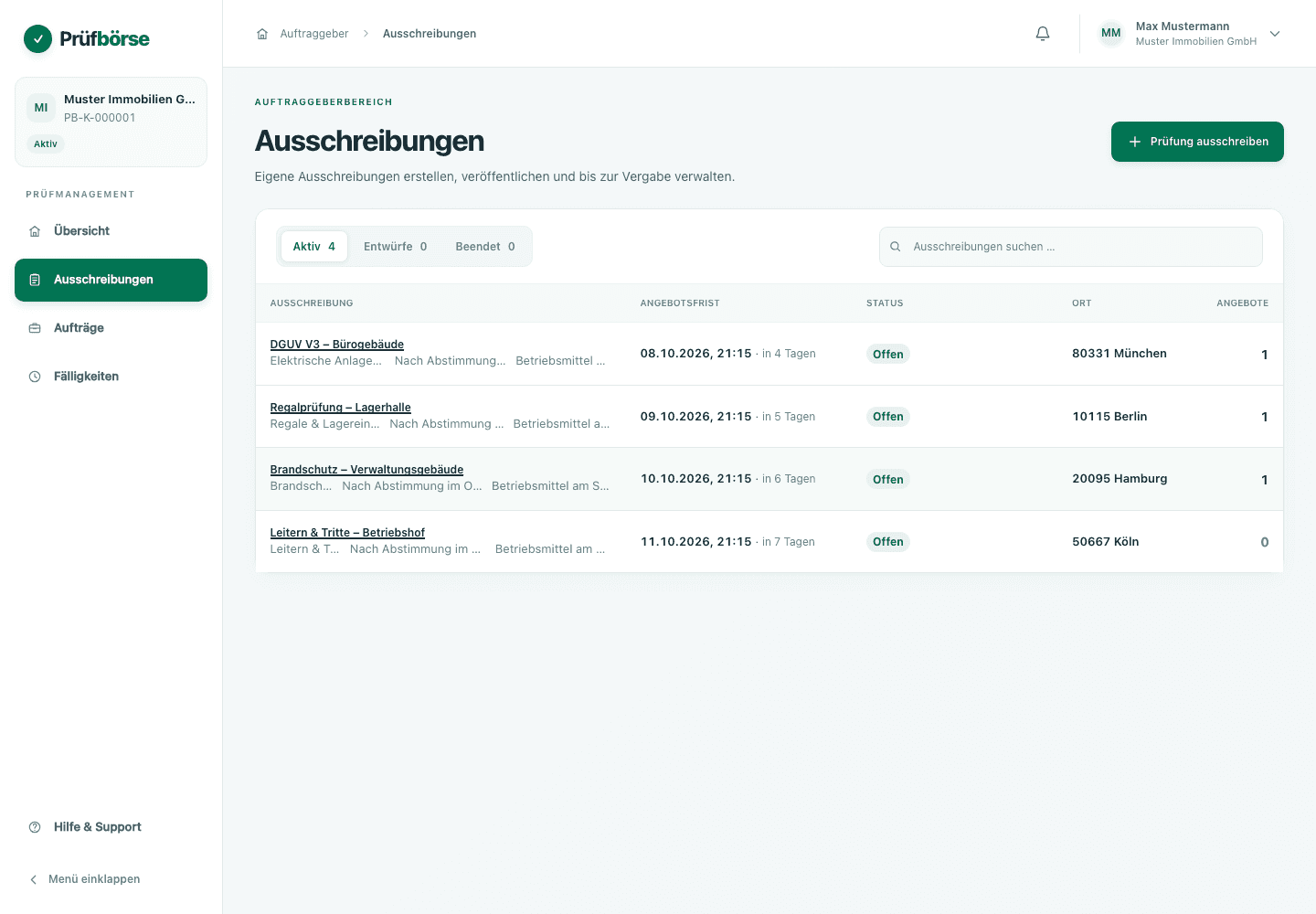Click the Aktiv status badge in company card
Screen dimensions: 1316x914
46,144
